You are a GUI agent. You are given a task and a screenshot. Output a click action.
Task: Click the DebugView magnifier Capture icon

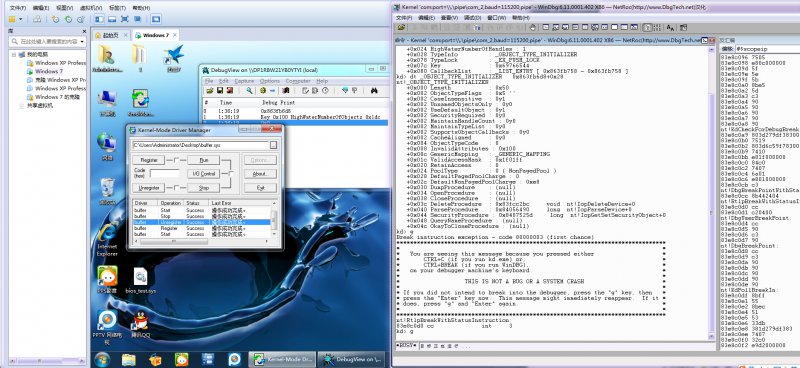coord(249,90)
